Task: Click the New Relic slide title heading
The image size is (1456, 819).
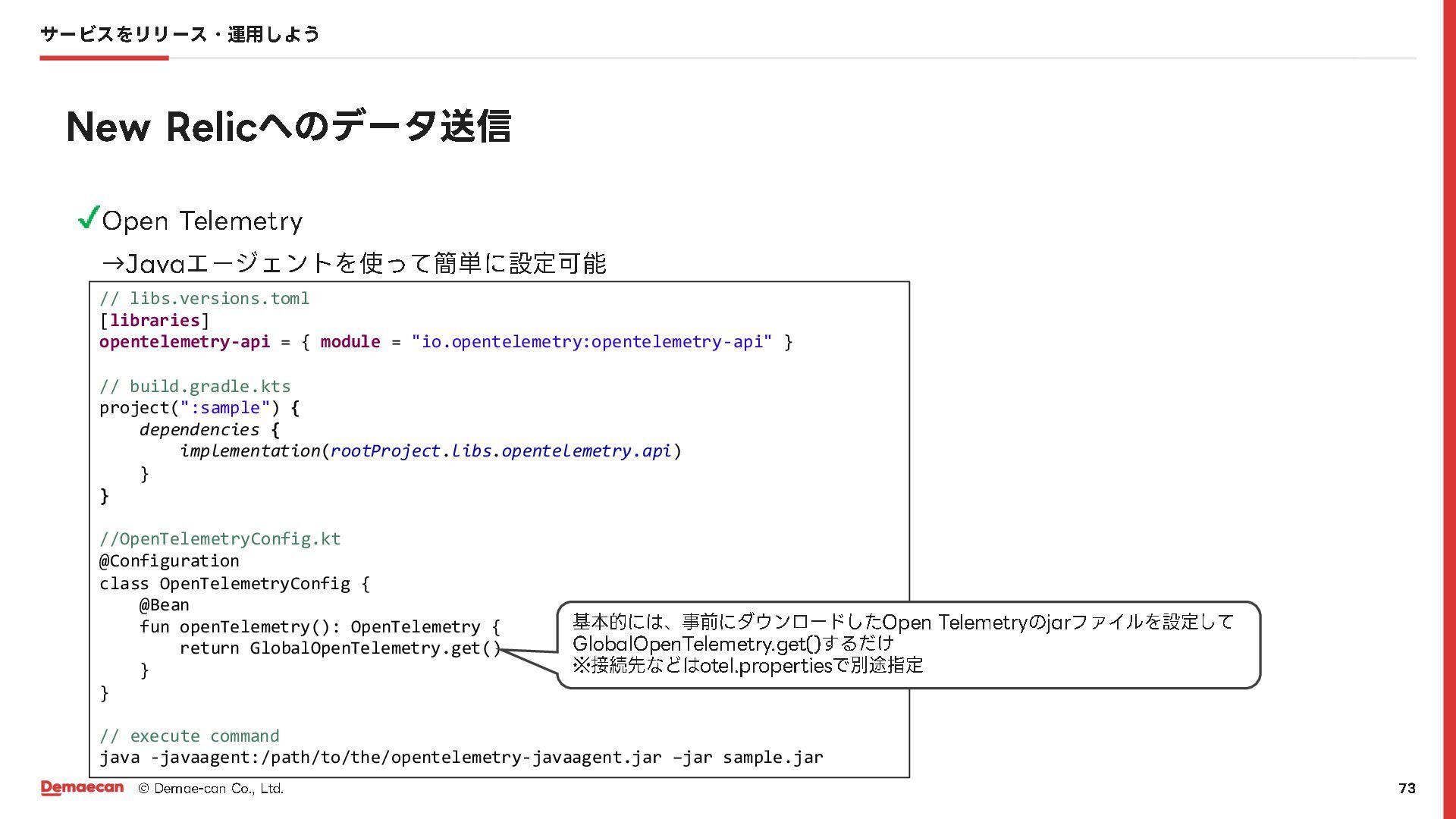Action: 288,126
